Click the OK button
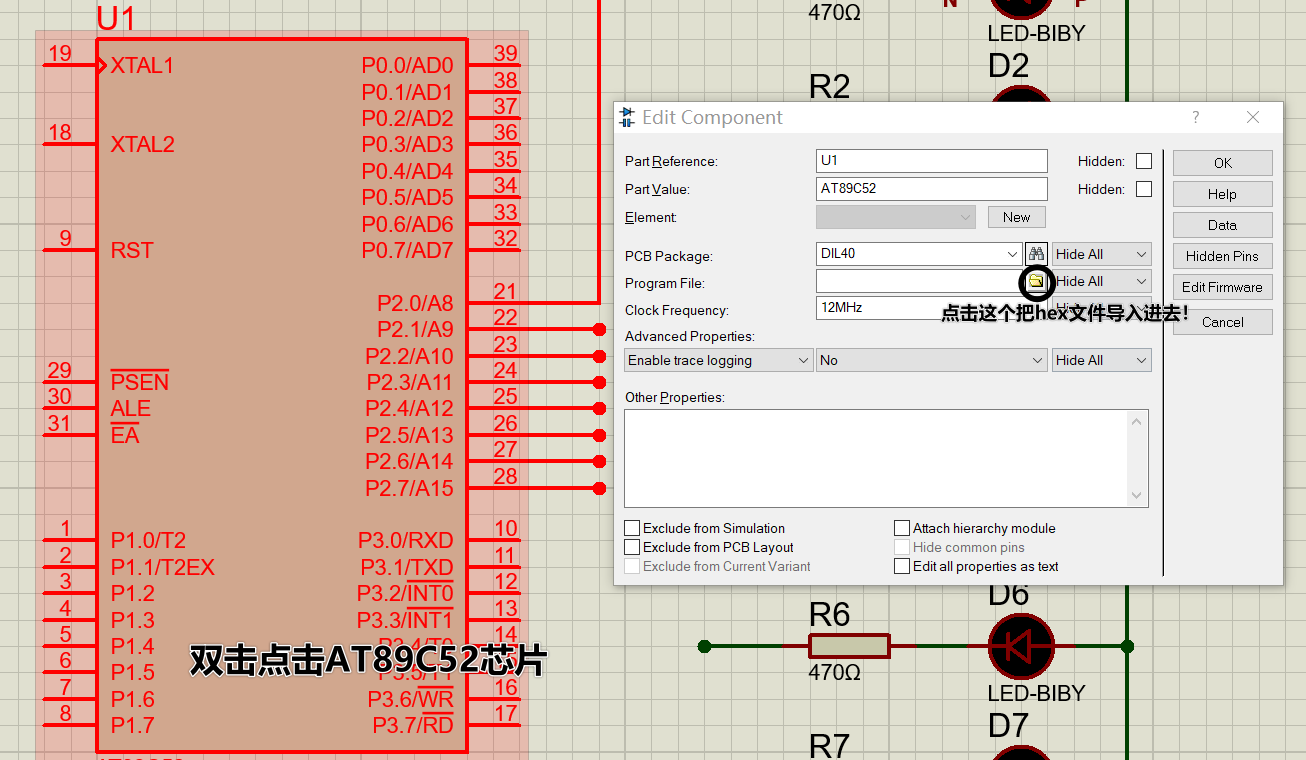Image resolution: width=1306 pixels, height=760 pixels. click(1223, 163)
